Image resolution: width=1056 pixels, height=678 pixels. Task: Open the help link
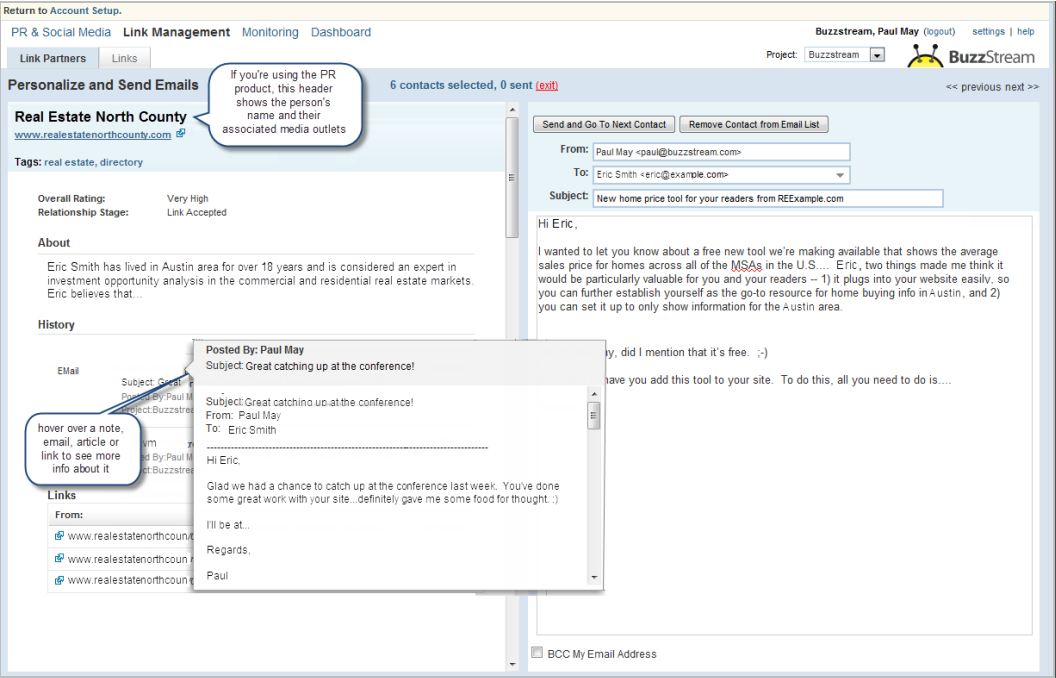1026,32
